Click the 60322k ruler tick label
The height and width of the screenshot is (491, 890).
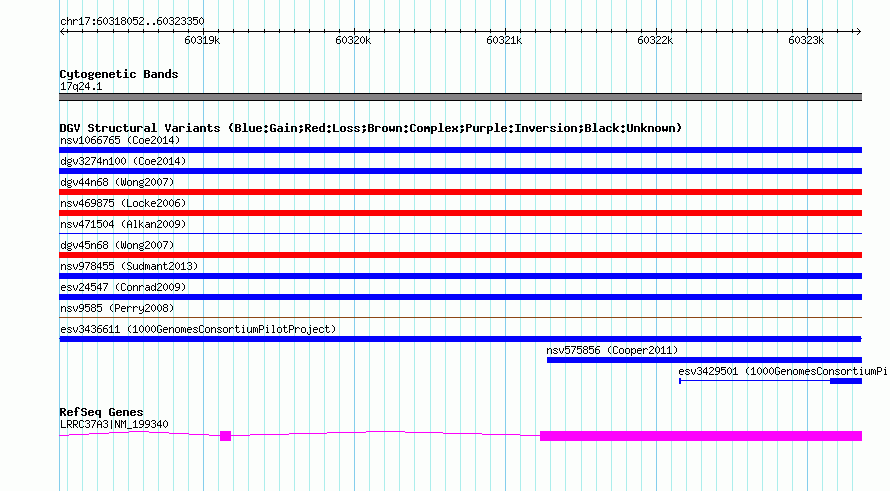[655, 40]
